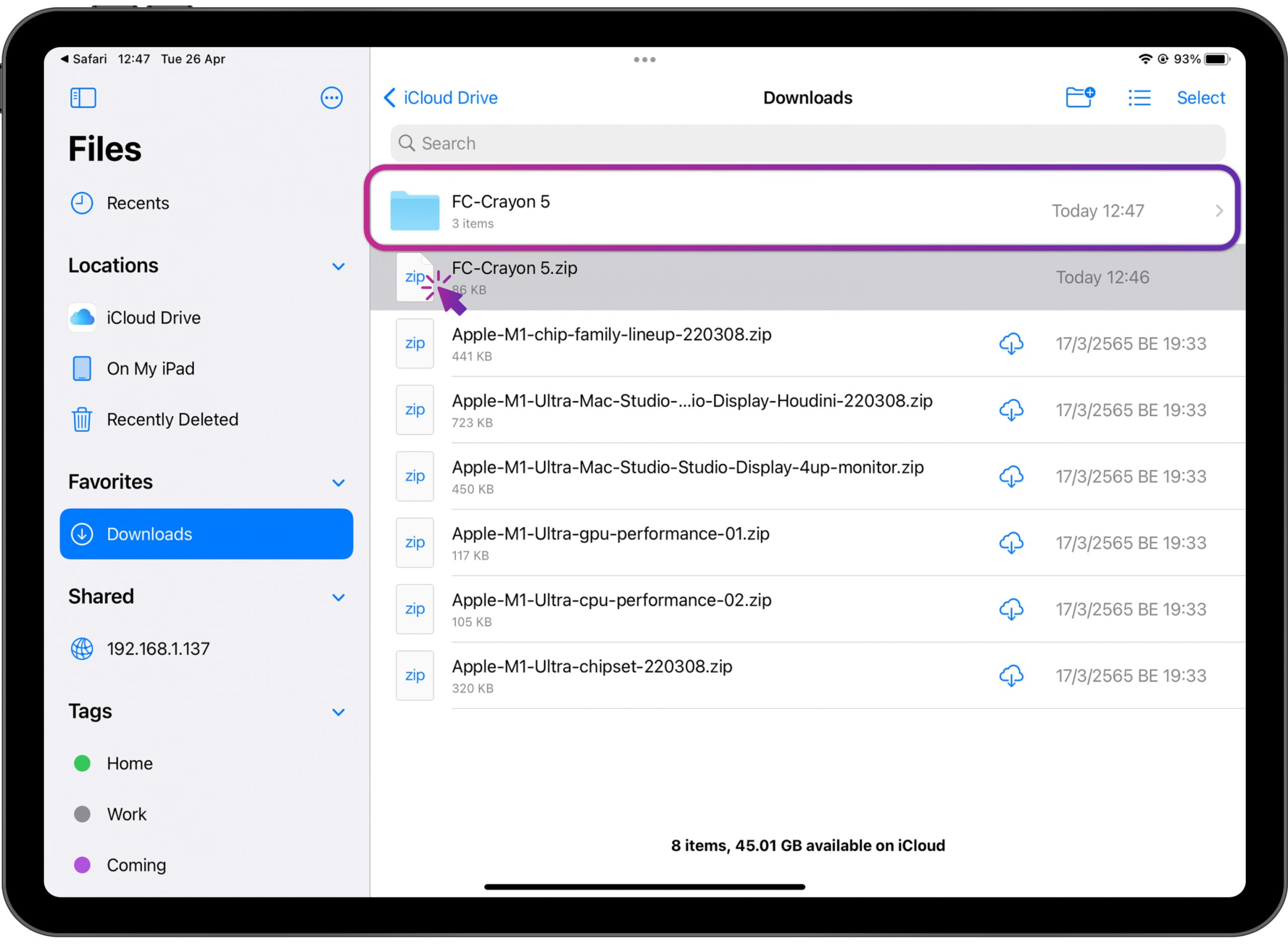Viewport: 1288px width, 944px height.
Task: Tap the Select button
Action: coord(1200,98)
